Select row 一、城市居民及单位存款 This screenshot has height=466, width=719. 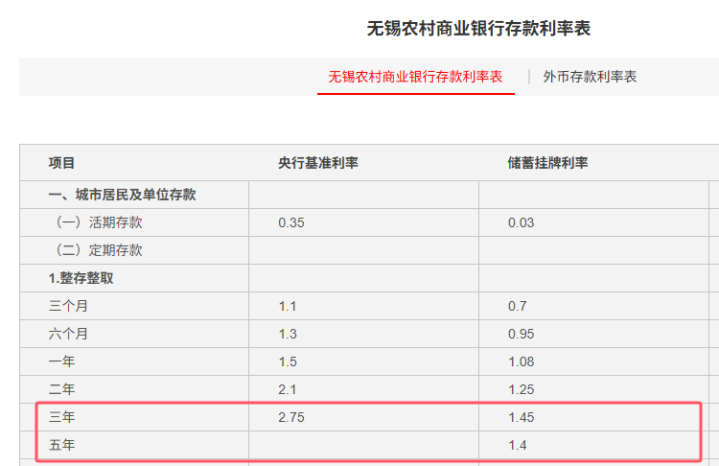pyautogui.click(x=122, y=194)
